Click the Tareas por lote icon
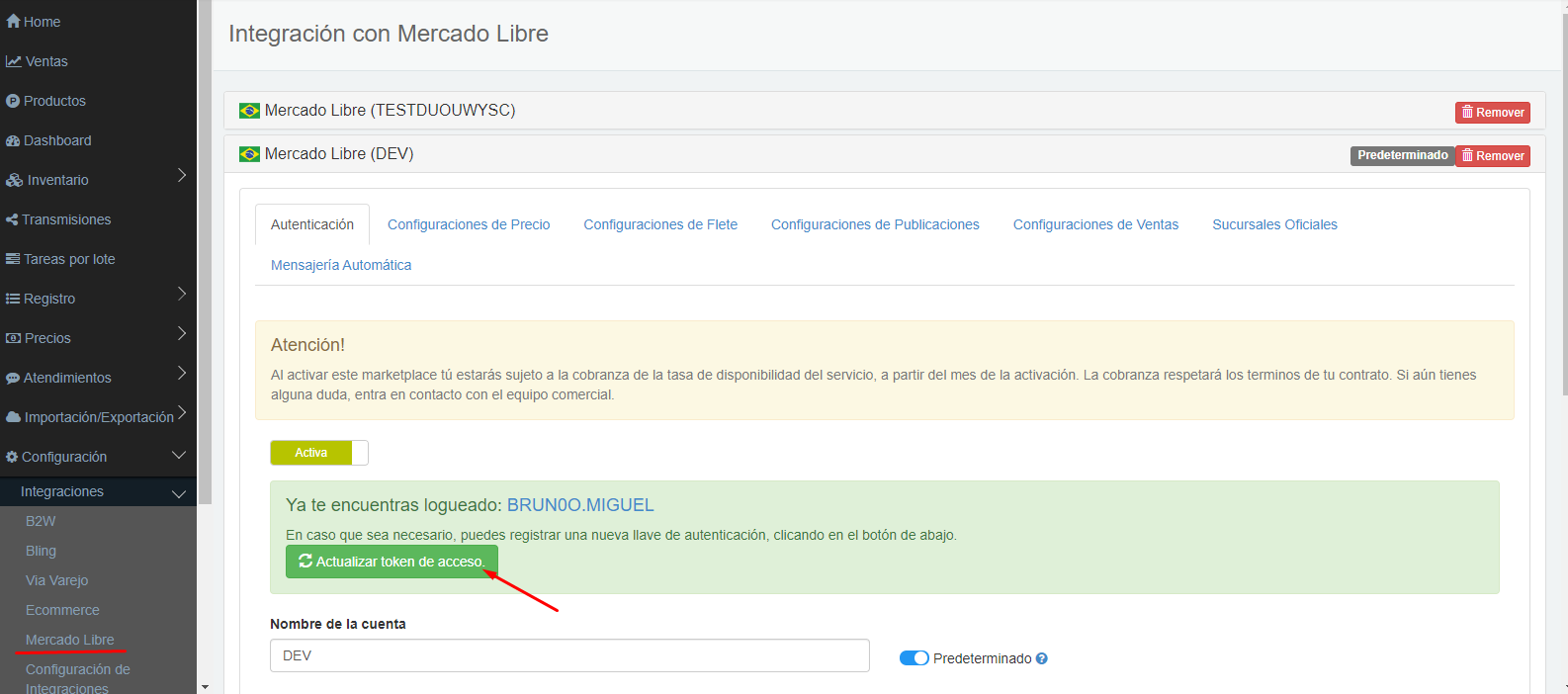This screenshot has width=1568, height=694. [13, 259]
